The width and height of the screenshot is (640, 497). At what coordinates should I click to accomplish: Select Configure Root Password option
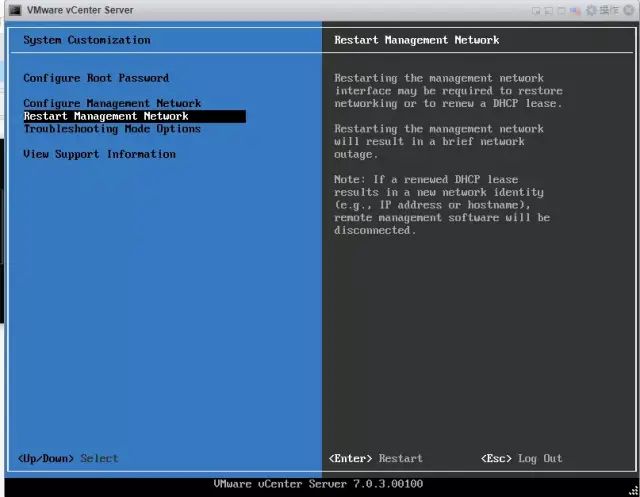(x=96, y=78)
